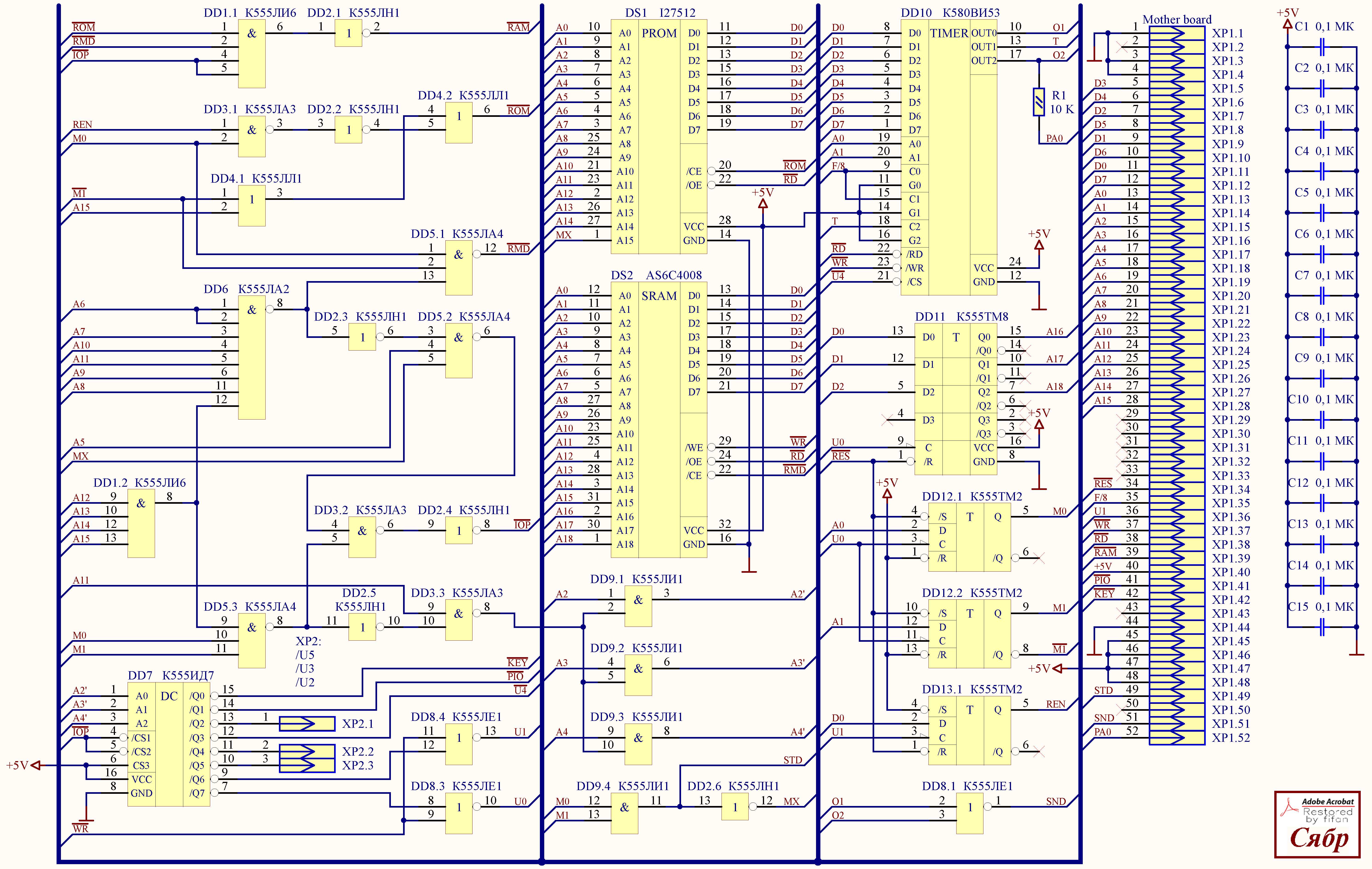Screen dimensions: 1372x869
Task: Click the XP1.1 pin label
Action: click(1228, 33)
